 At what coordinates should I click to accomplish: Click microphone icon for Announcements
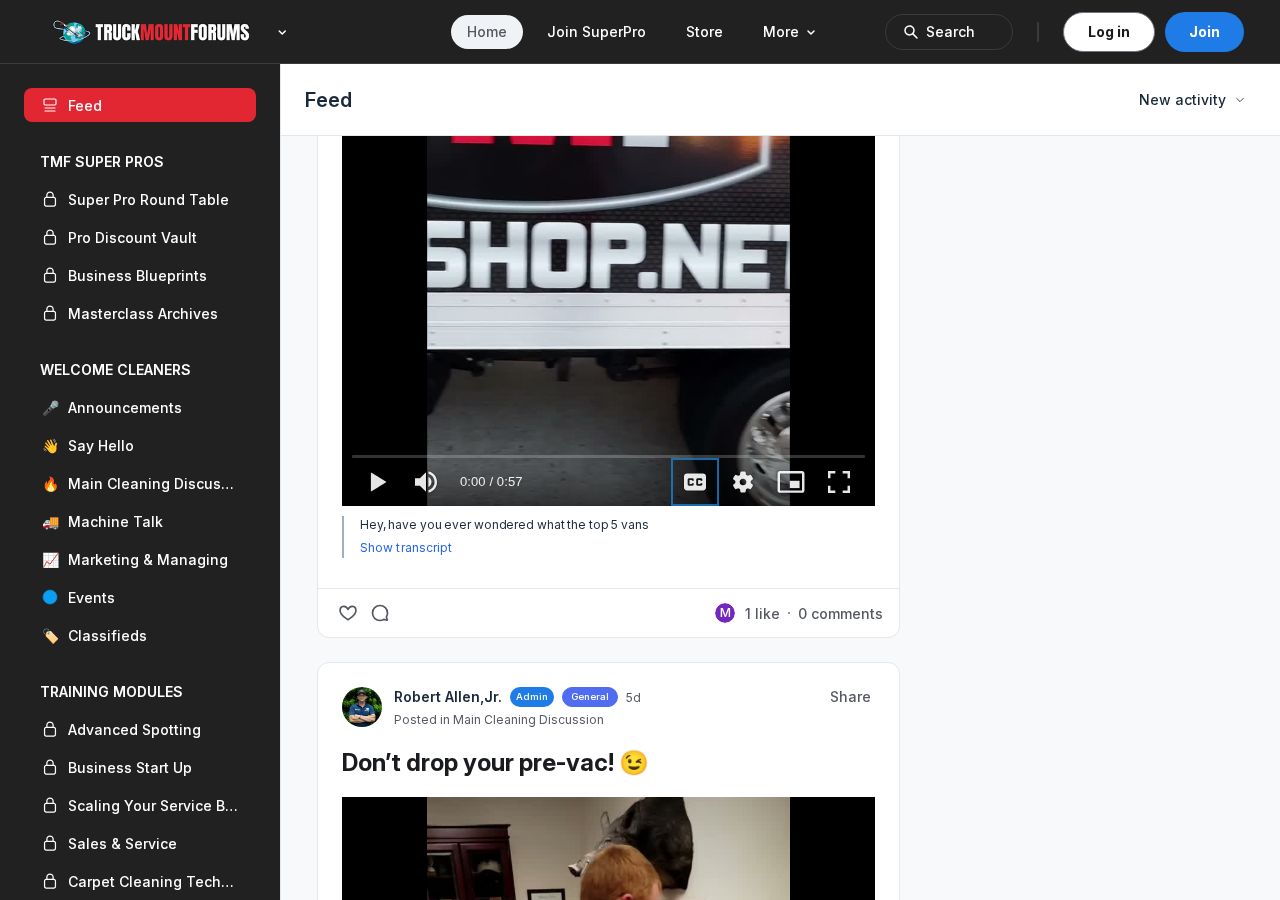(x=50, y=408)
